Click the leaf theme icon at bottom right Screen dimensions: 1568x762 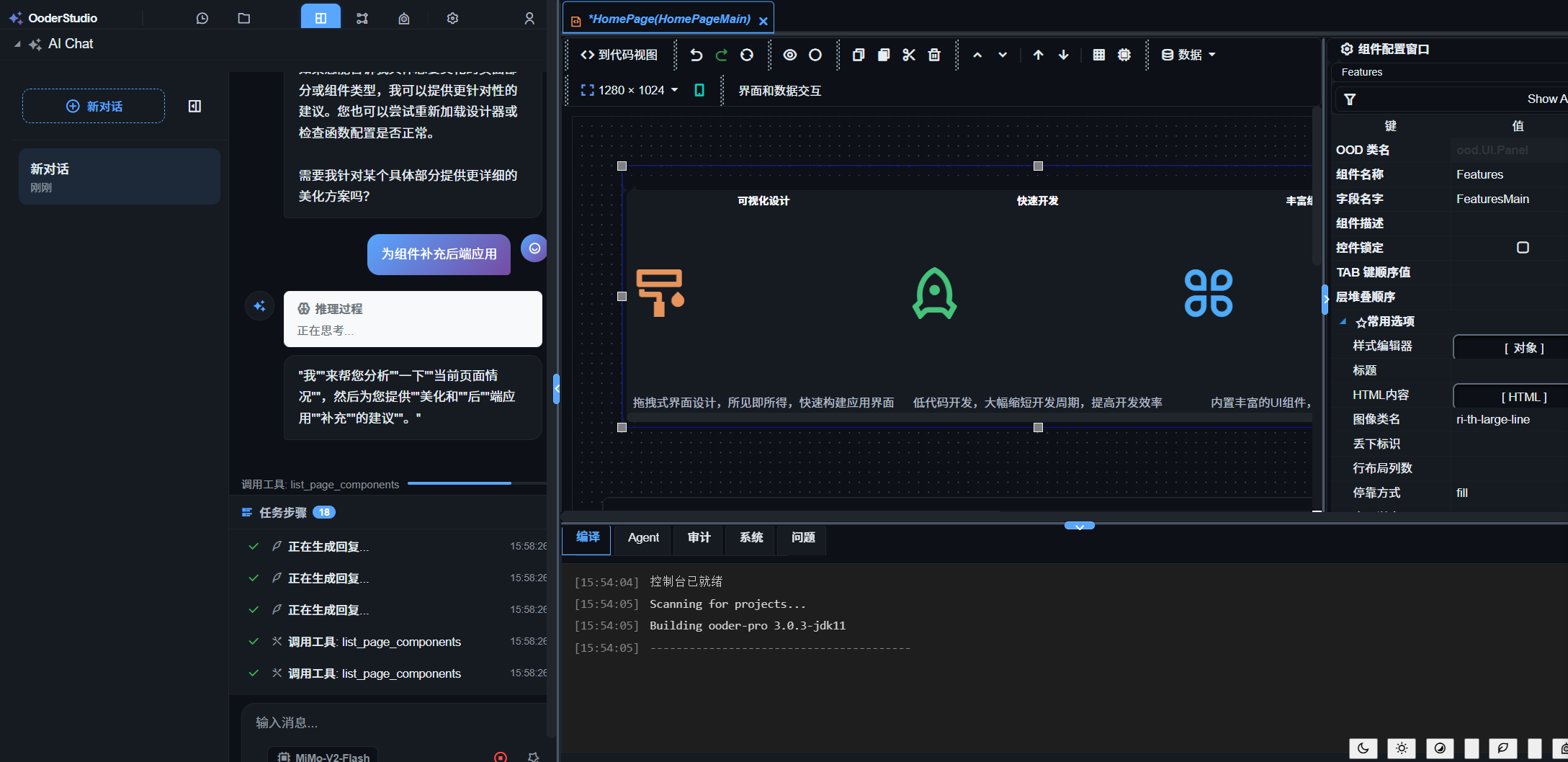pyautogui.click(x=1502, y=748)
